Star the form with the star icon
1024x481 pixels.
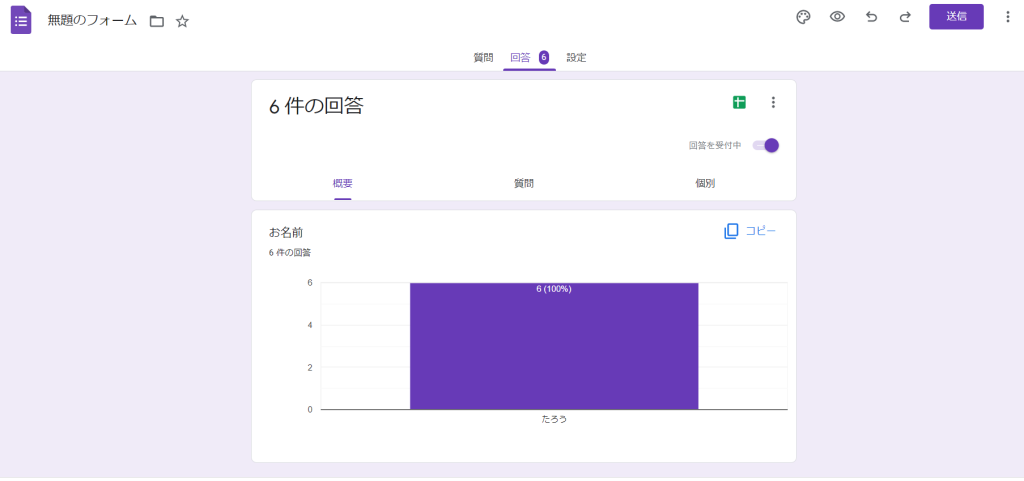[x=182, y=21]
